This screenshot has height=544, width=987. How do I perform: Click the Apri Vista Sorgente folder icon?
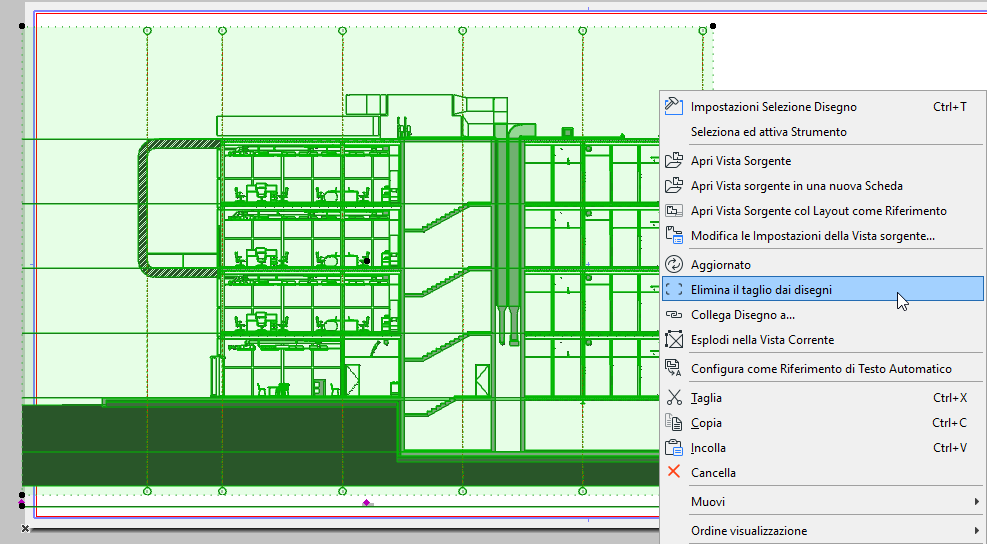673,161
